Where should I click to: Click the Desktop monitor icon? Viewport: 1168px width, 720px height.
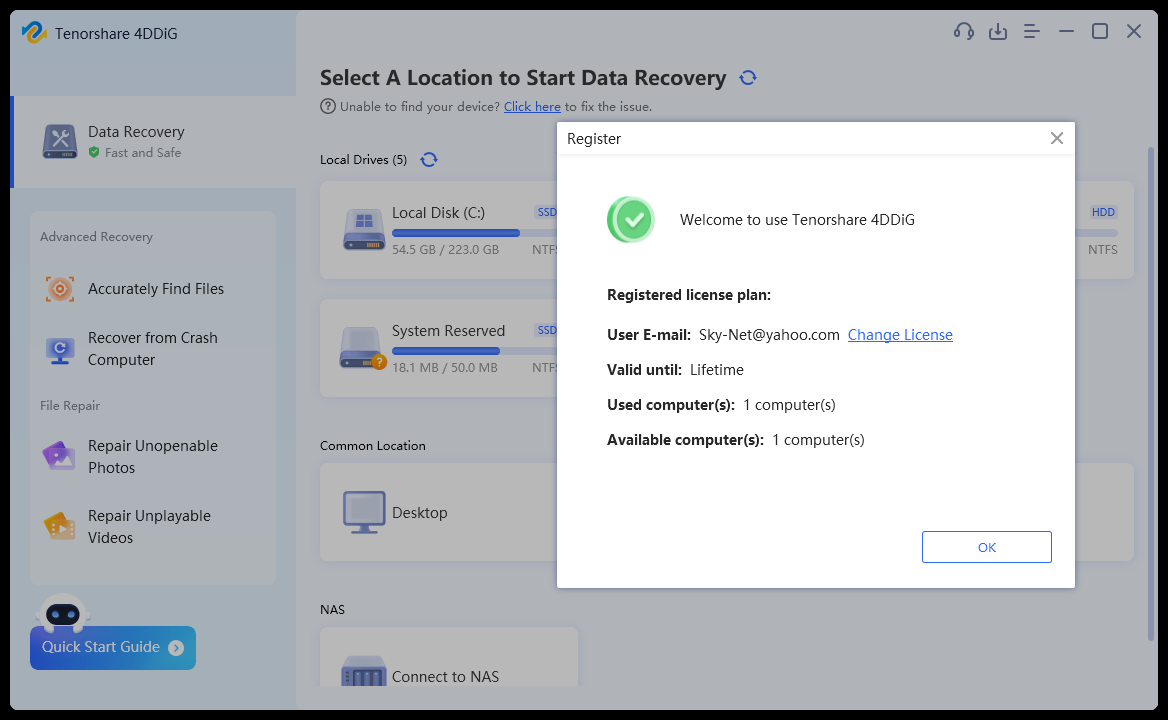click(364, 512)
